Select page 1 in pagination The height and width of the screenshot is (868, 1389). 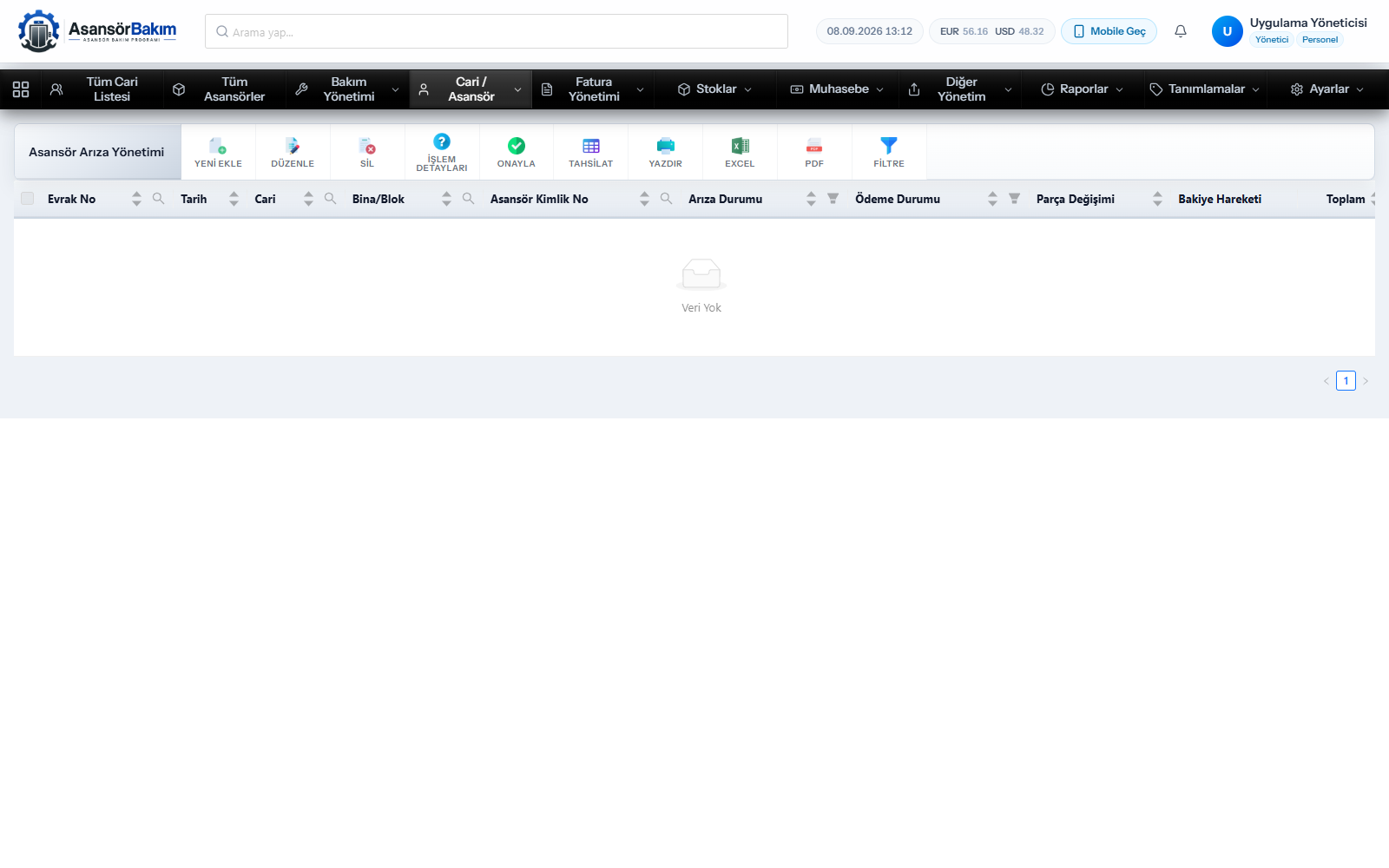tap(1346, 381)
